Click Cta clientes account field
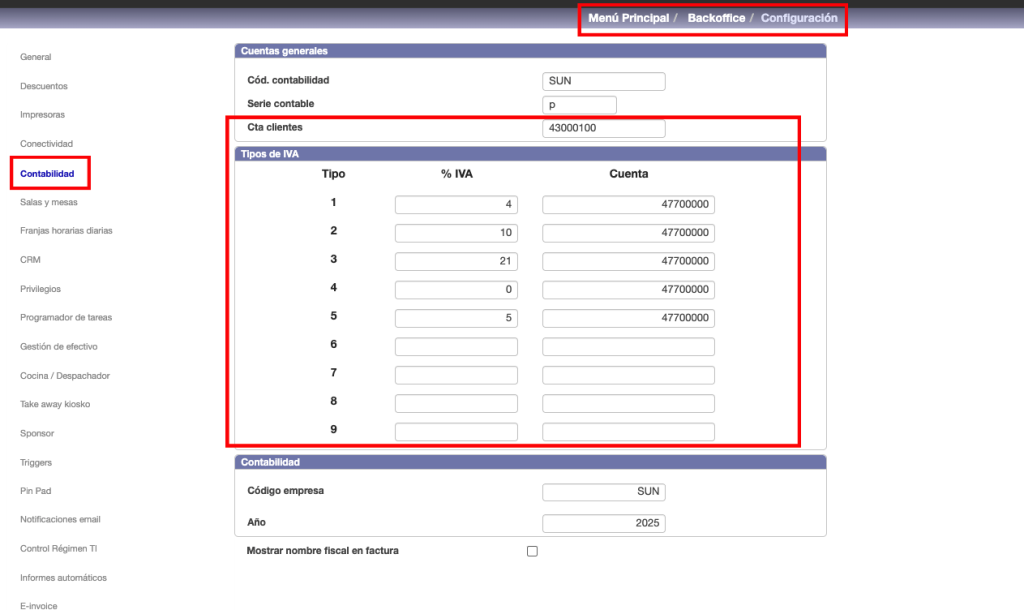Viewport: 1024px width, 610px height. tap(604, 129)
